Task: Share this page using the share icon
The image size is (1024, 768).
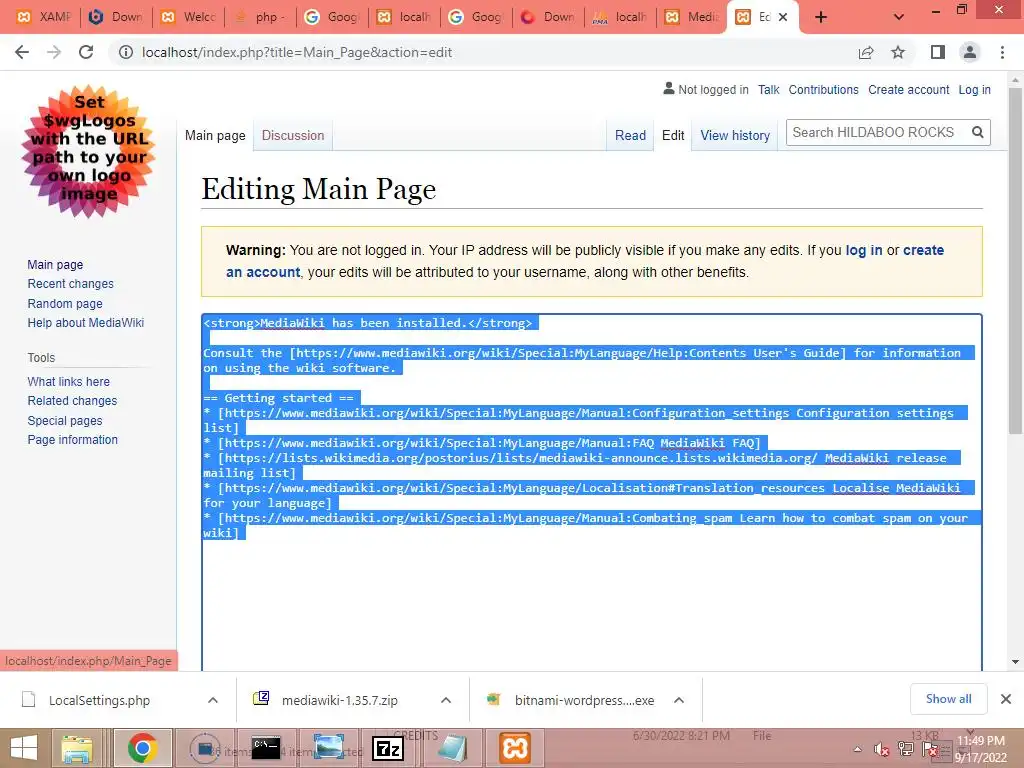Action: [866, 52]
